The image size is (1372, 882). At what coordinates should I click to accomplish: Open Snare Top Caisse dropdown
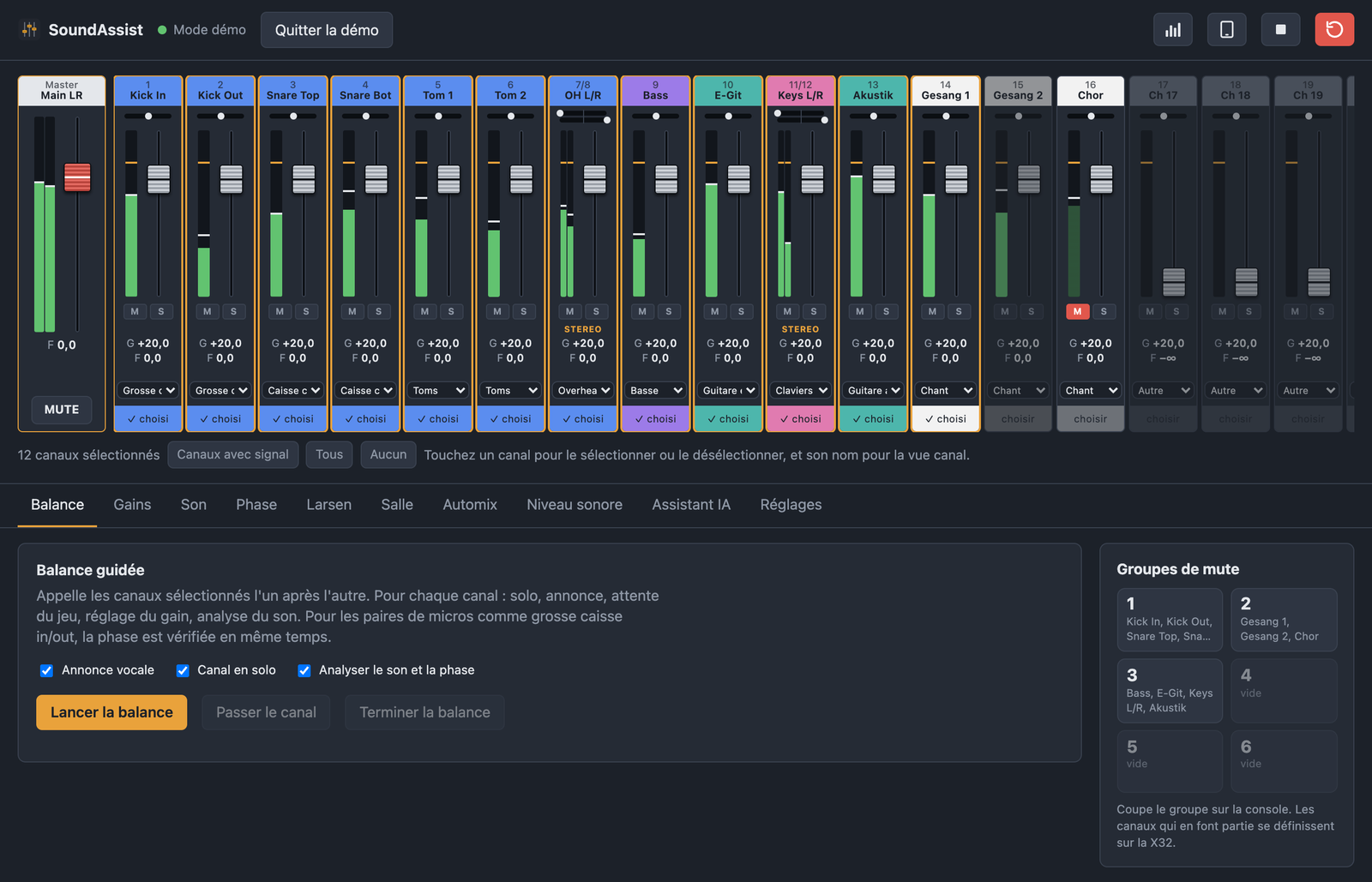click(293, 390)
